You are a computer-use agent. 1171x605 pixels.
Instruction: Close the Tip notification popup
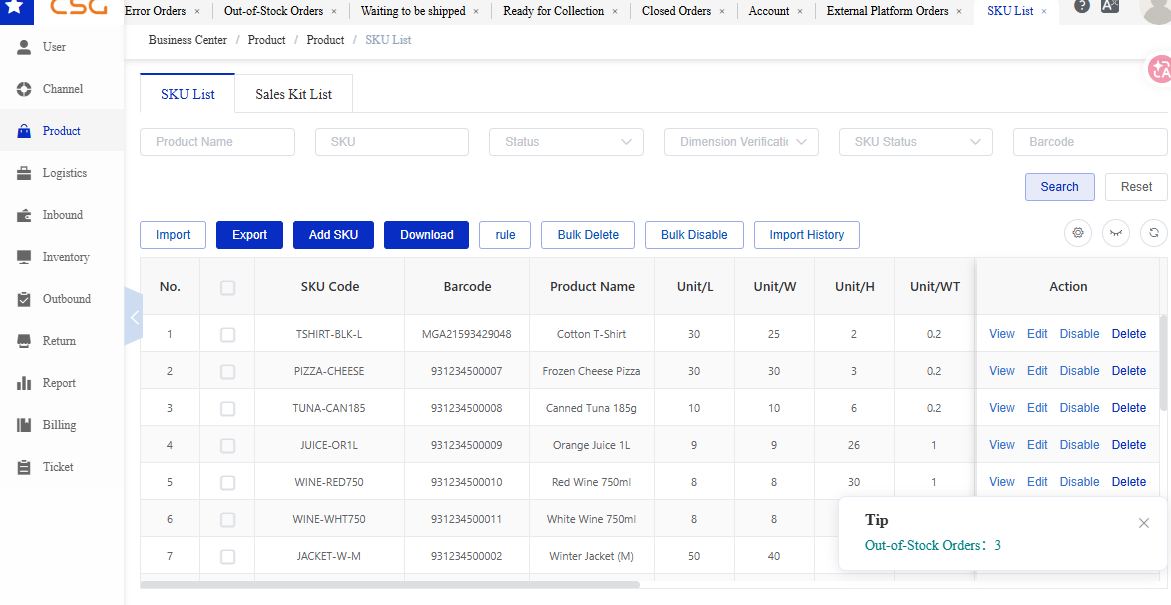point(1143,523)
